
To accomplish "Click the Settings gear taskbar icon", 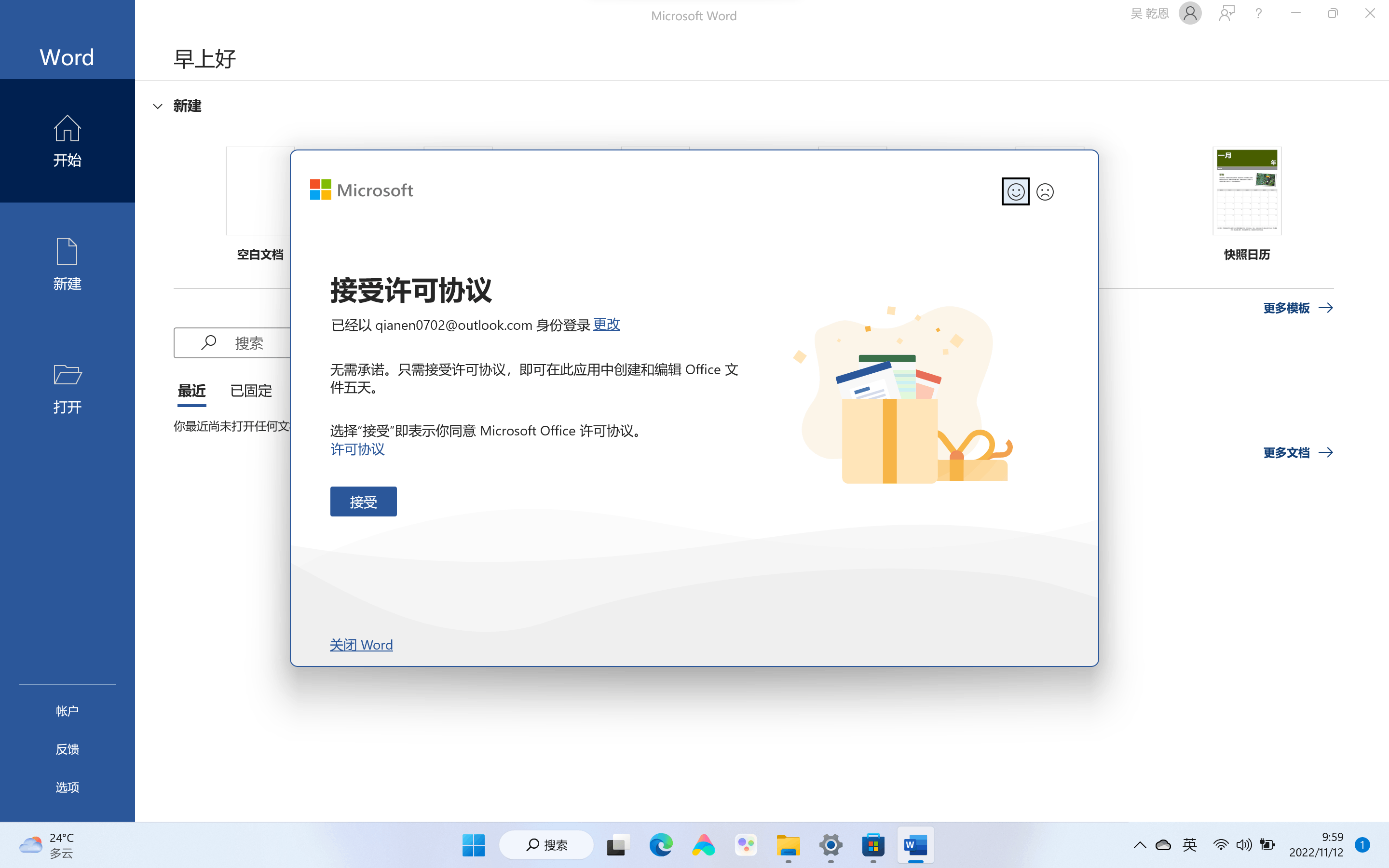I will [x=831, y=845].
